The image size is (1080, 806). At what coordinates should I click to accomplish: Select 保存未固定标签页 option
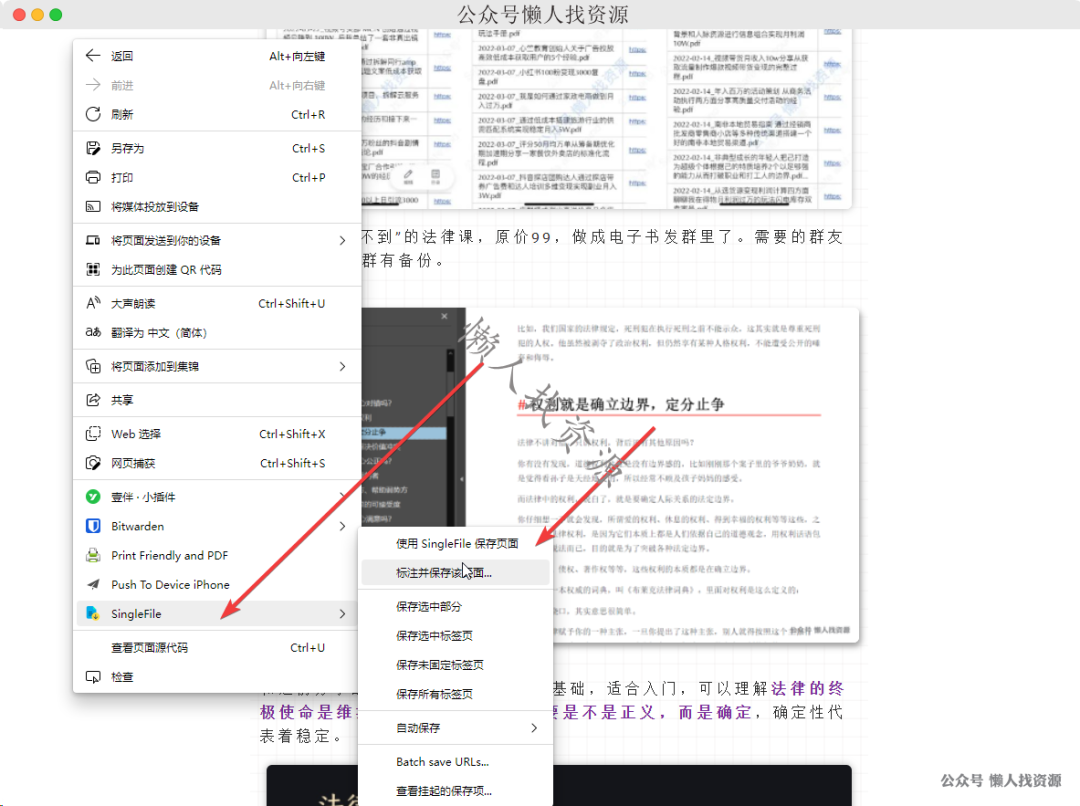click(x=455, y=665)
